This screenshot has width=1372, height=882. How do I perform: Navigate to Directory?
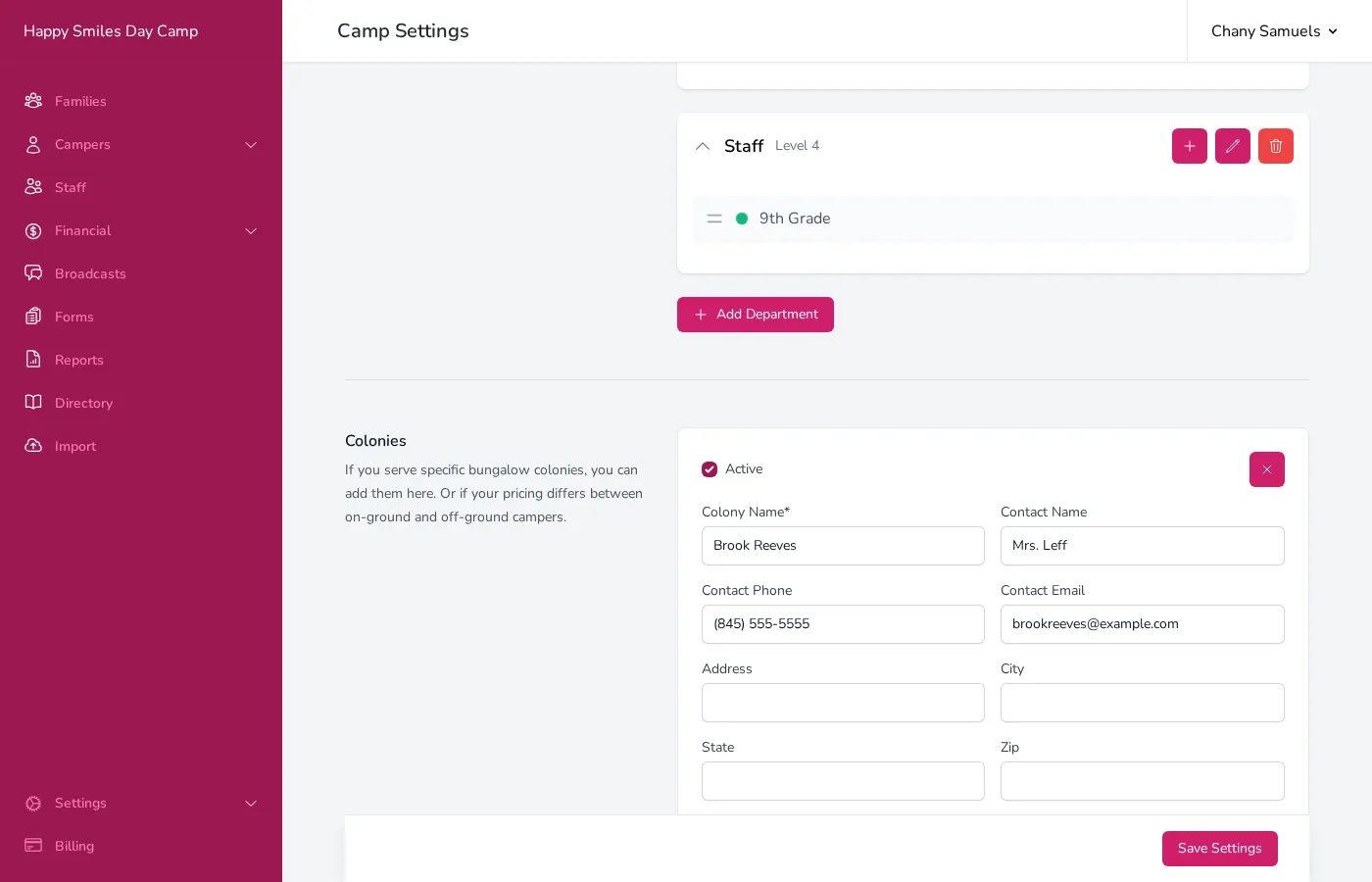[83, 403]
